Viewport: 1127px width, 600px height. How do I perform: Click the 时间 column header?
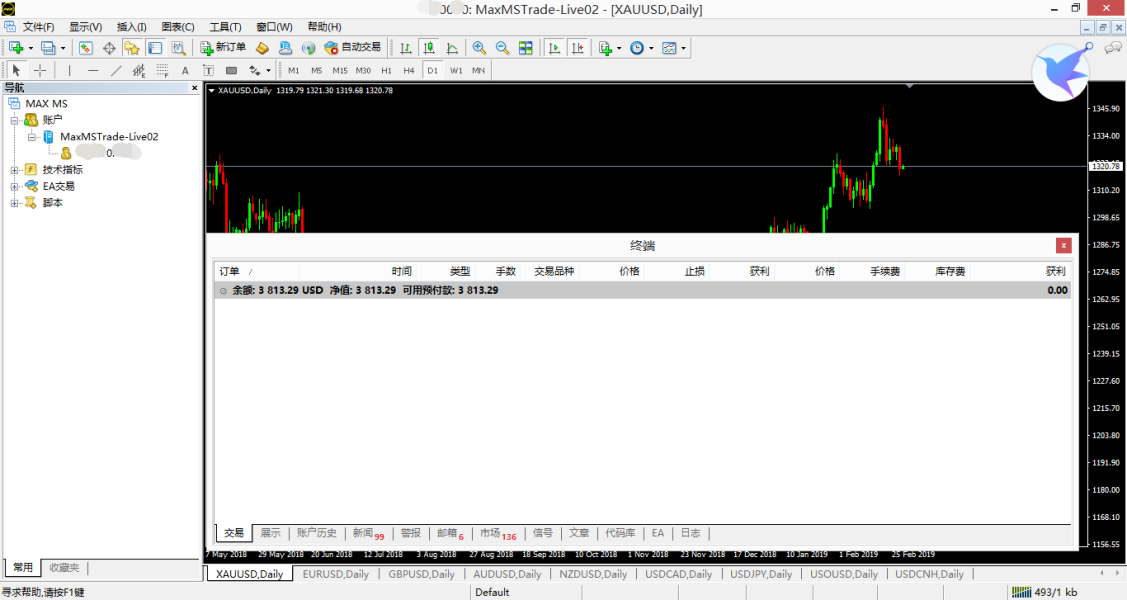(x=401, y=271)
